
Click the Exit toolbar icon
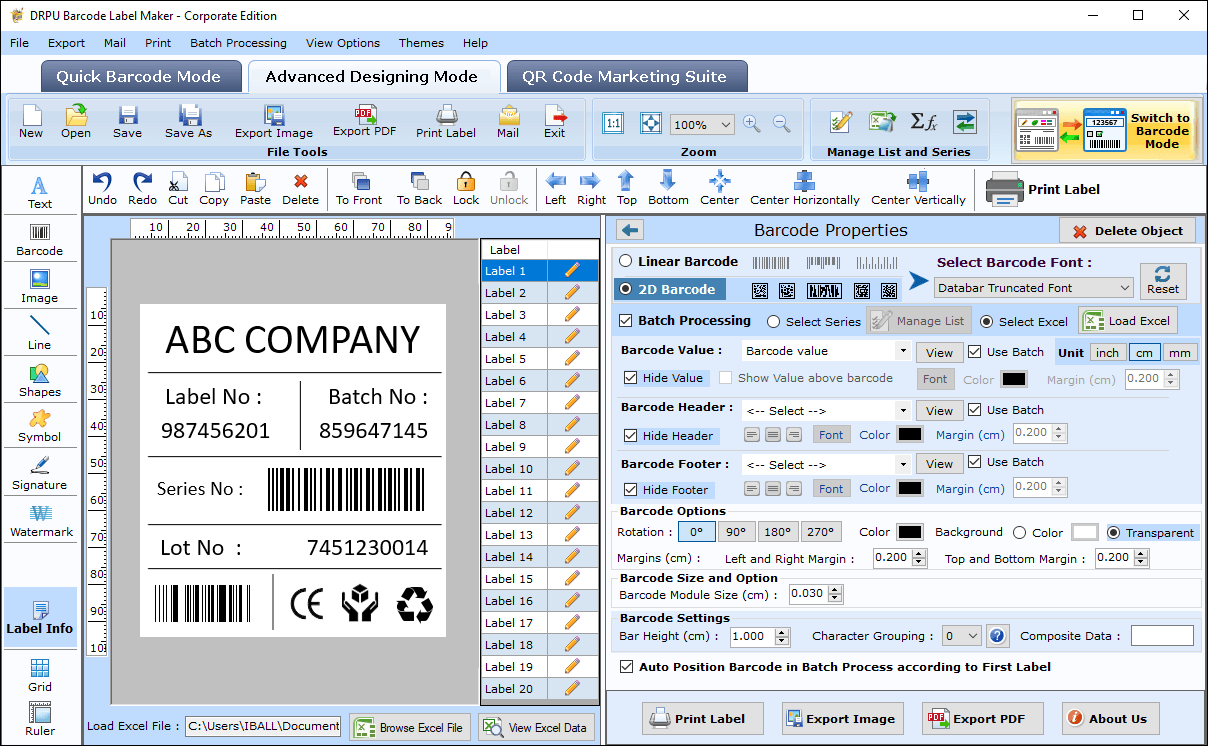(x=554, y=122)
